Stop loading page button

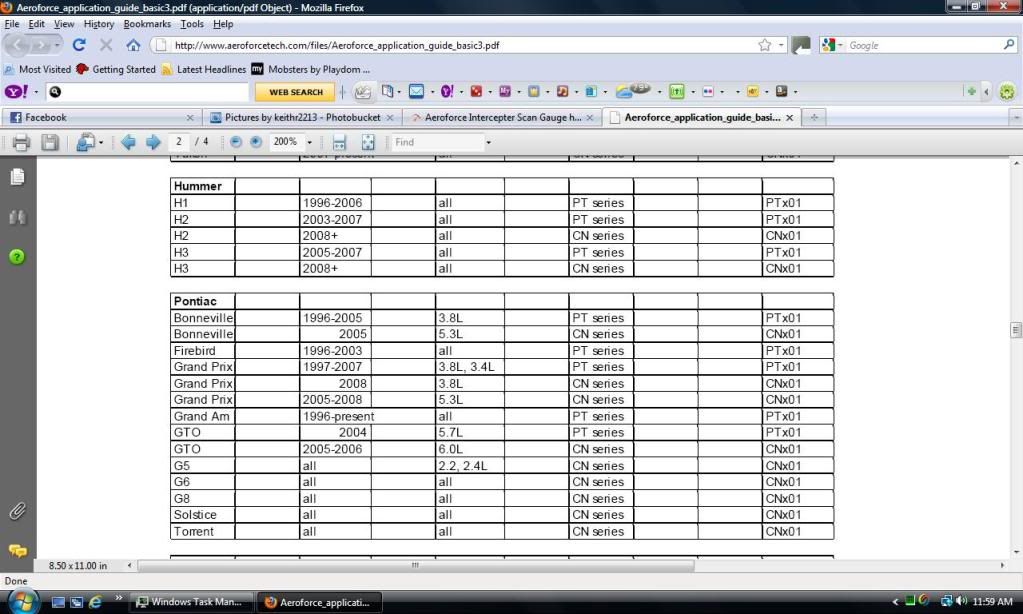coord(106,45)
